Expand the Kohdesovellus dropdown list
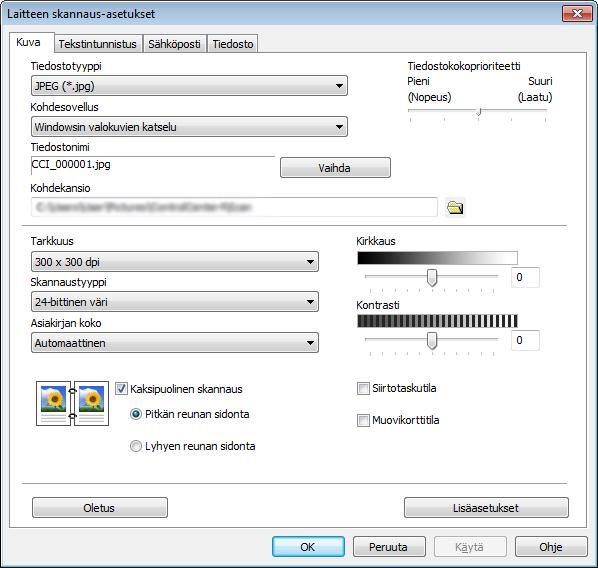Screen dimensions: 598x568 [x=189, y=127]
